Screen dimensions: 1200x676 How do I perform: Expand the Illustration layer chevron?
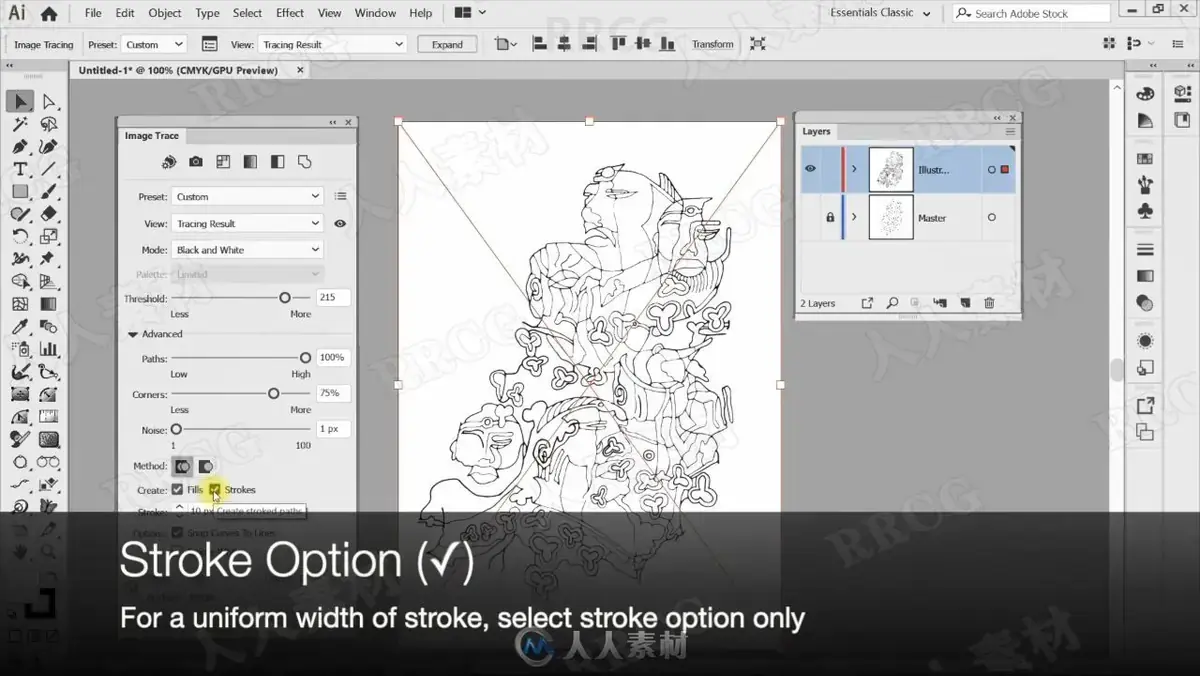(854, 169)
